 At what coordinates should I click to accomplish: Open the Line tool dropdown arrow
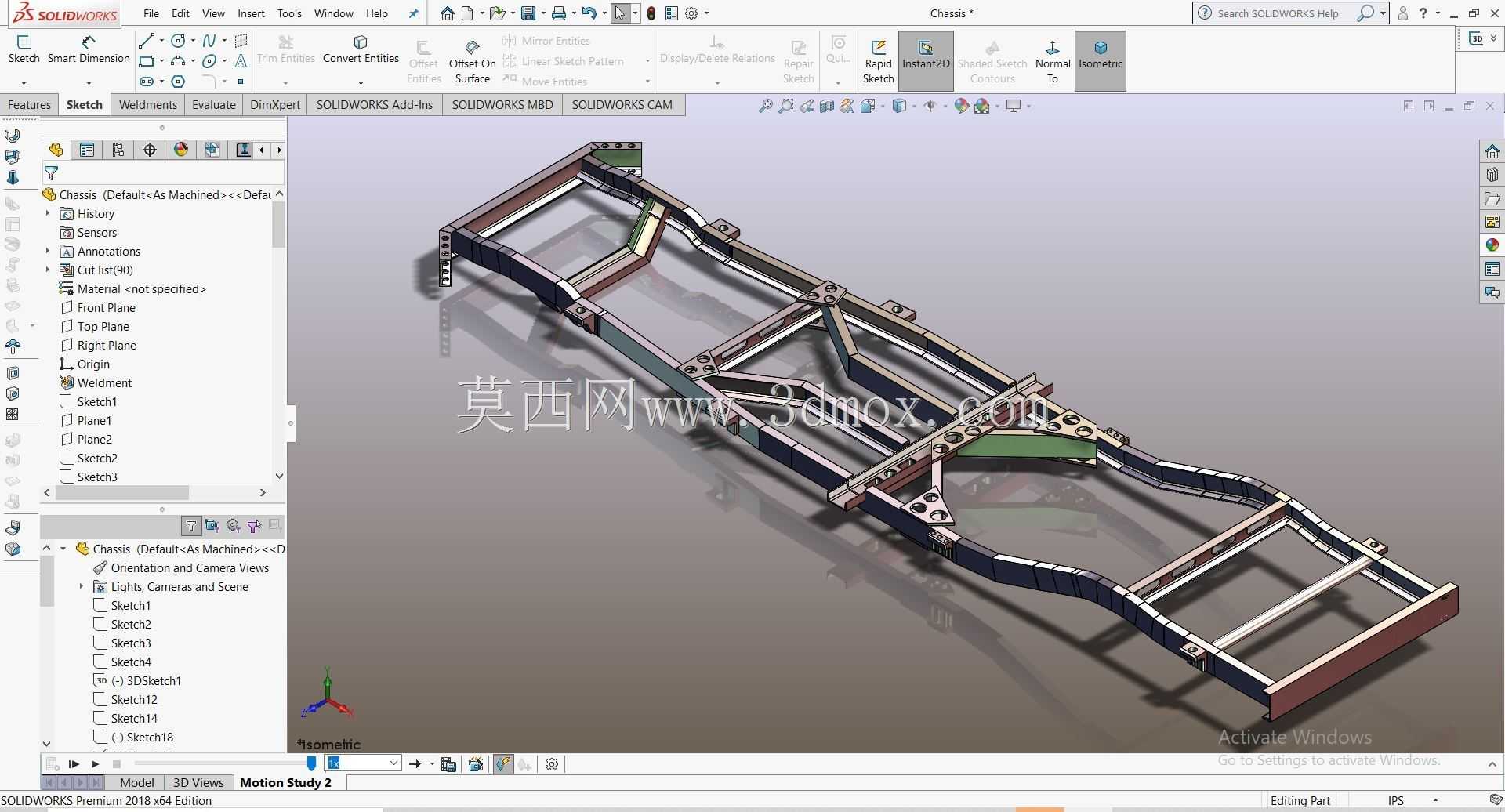click(x=161, y=40)
